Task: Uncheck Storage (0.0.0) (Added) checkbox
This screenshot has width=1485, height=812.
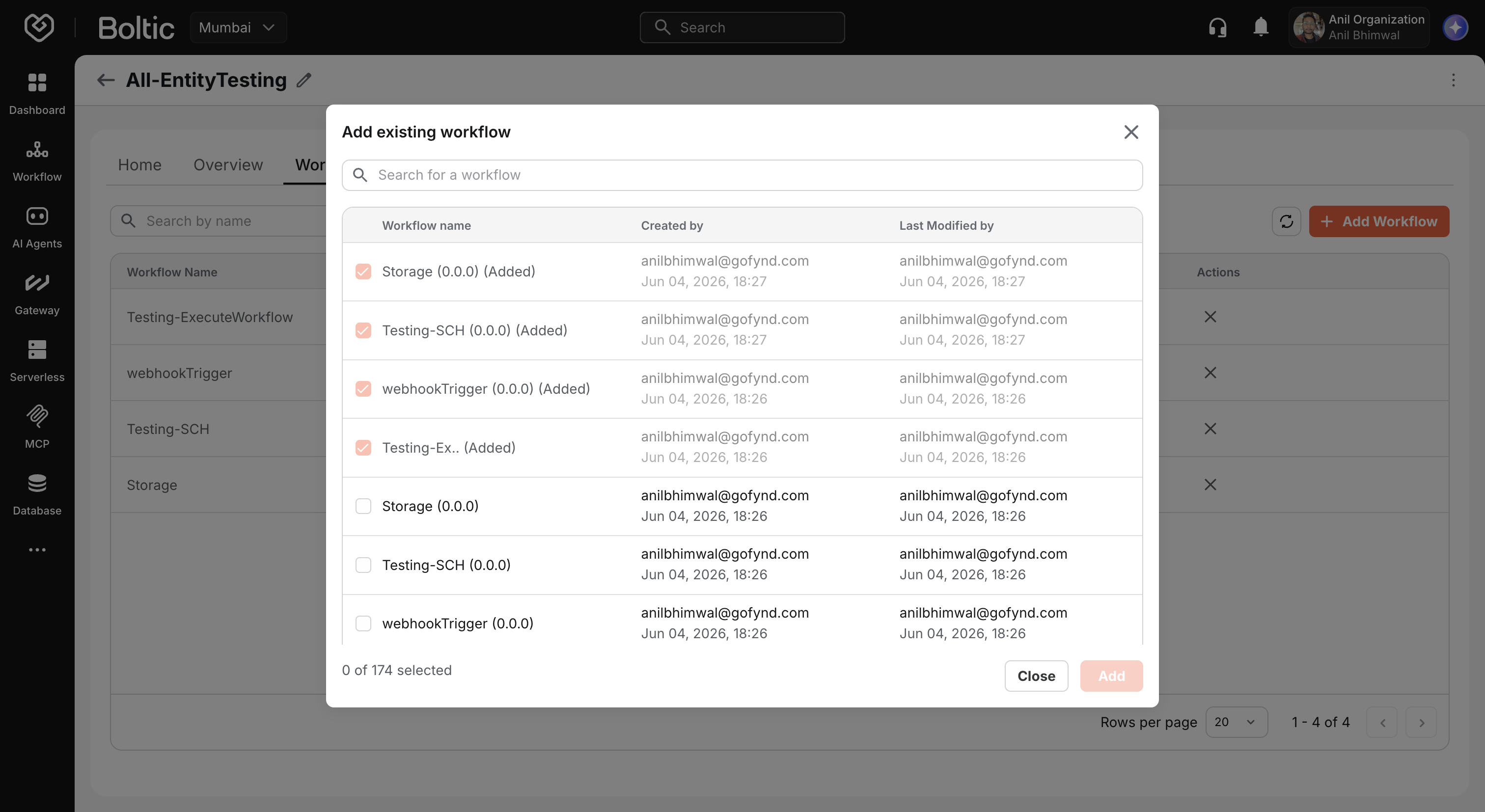Action: [x=363, y=271]
